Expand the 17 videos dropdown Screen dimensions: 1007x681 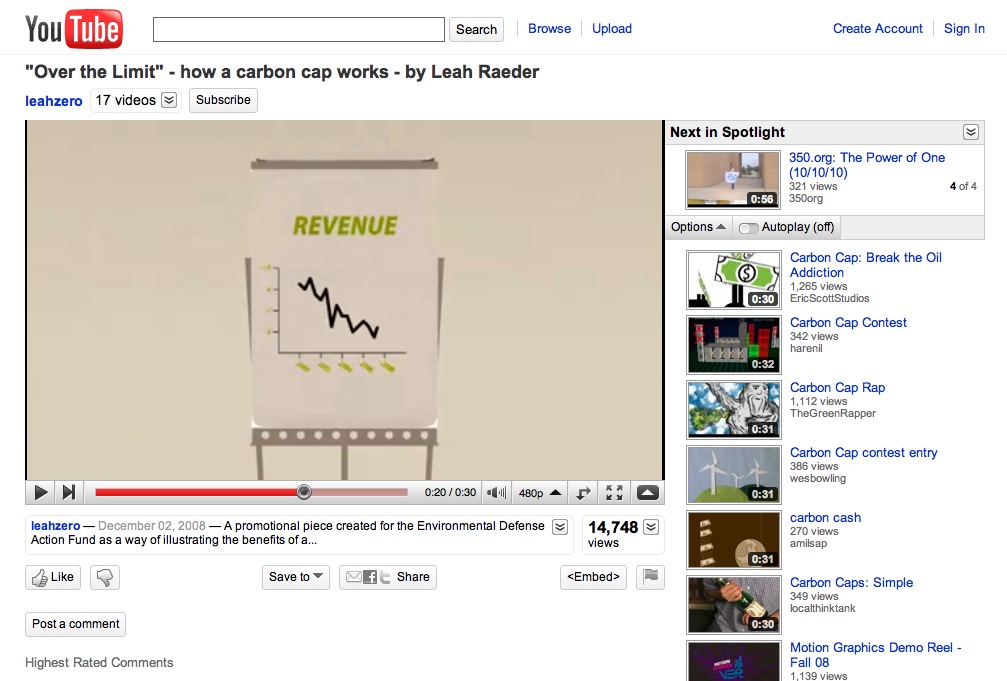click(x=169, y=100)
